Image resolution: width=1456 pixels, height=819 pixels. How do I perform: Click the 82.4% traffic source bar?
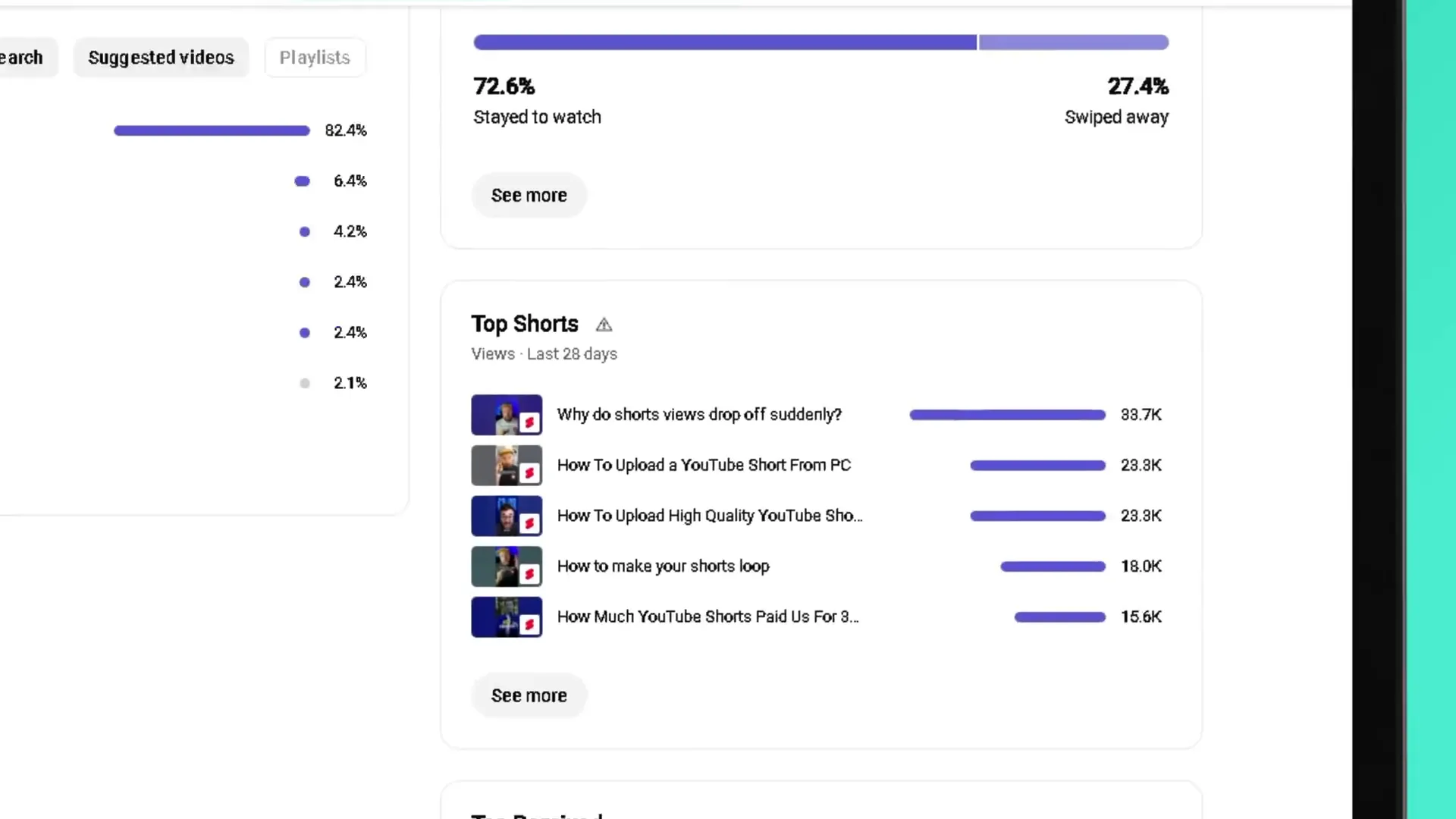(x=212, y=130)
